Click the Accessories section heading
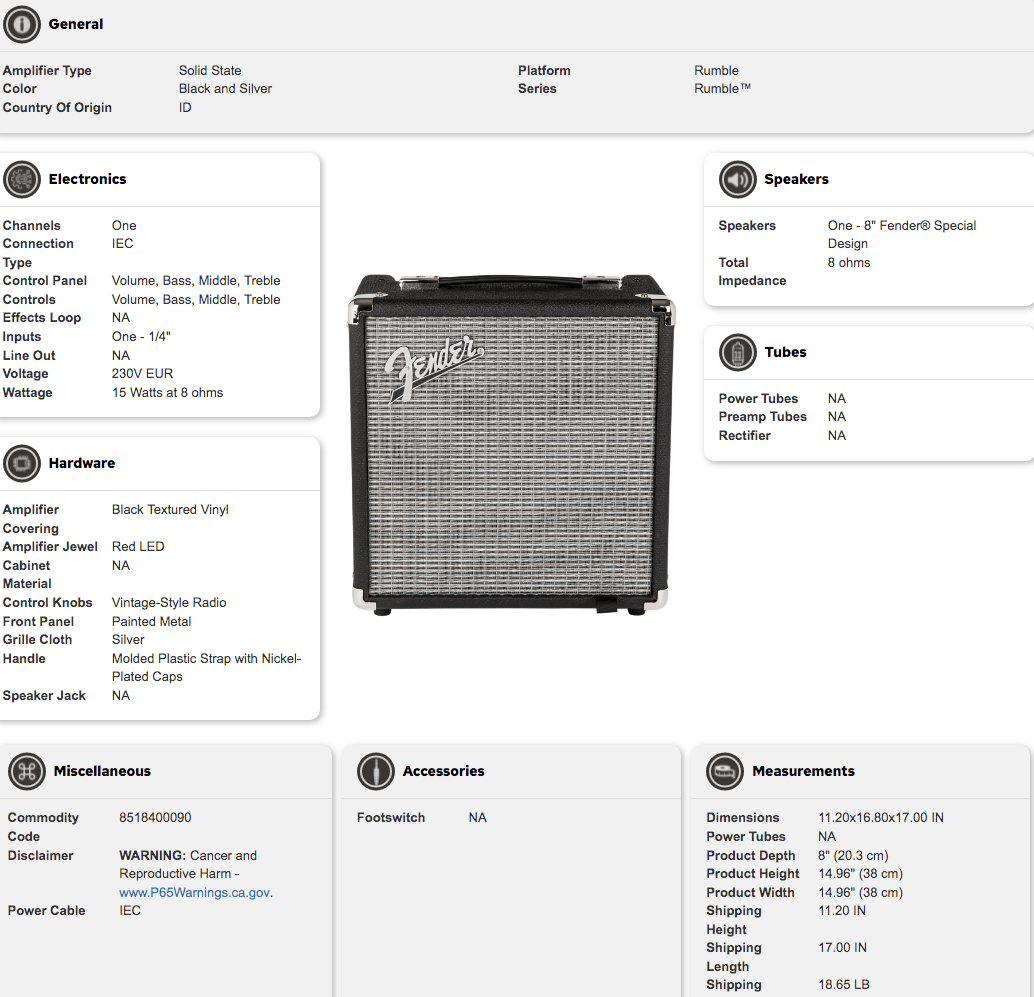This screenshot has width=1034, height=997. pos(444,771)
